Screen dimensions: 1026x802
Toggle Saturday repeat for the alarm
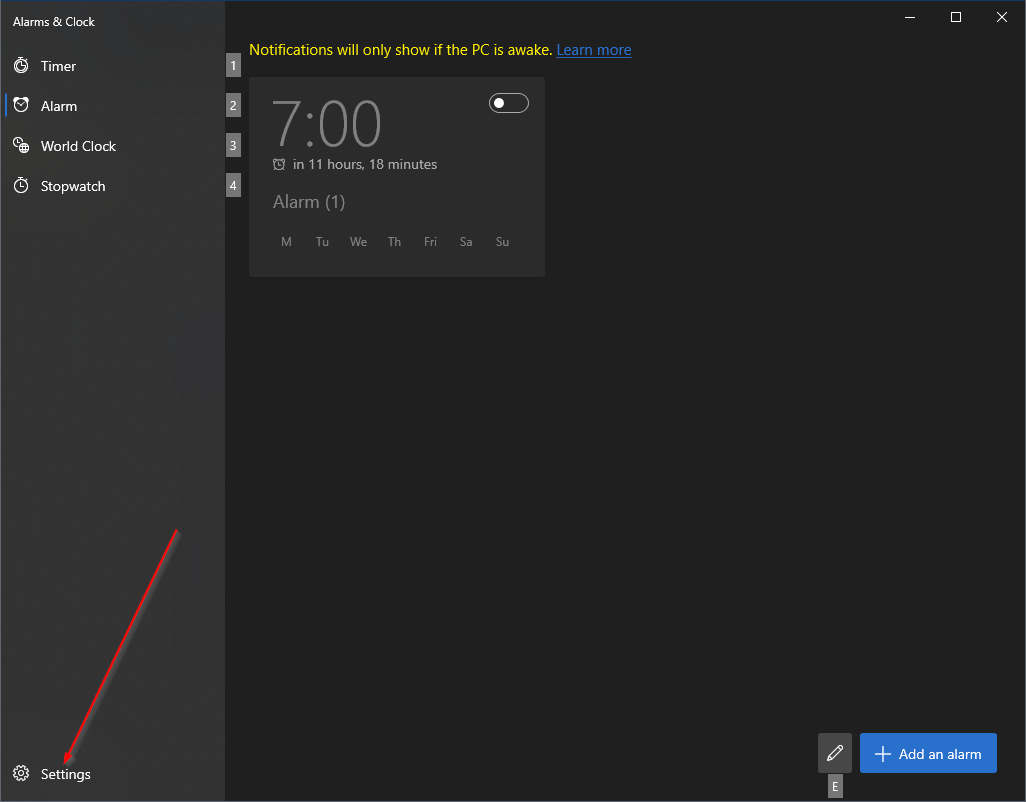click(x=465, y=241)
